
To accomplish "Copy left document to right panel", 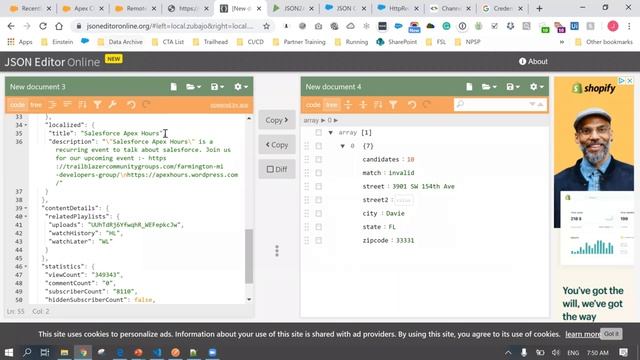I will click(x=277, y=120).
